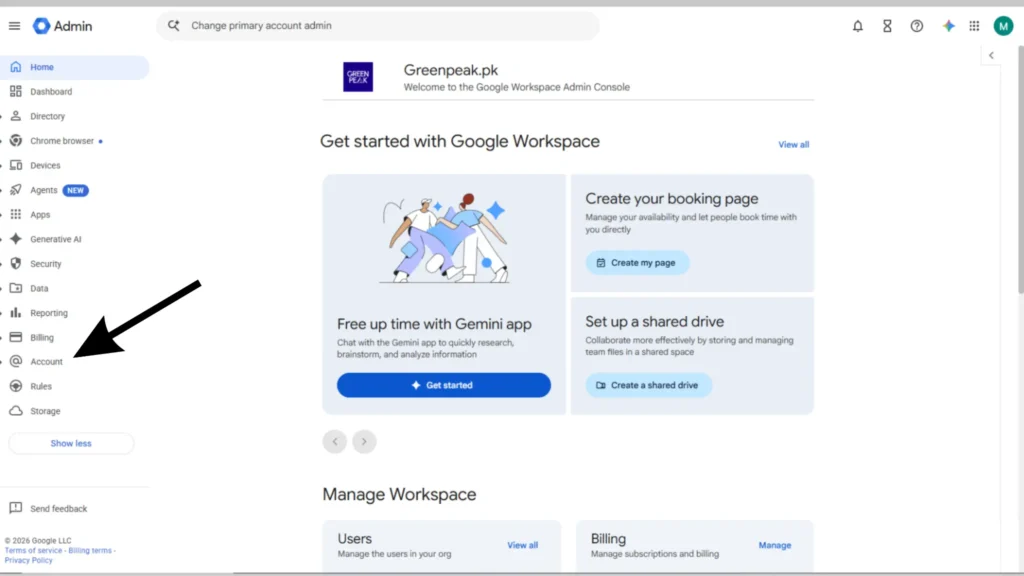The height and width of the screenshot is (576, 1024).
Task: Click the Security shield icon
Action: pyautogui.click(x=16, y=264)
